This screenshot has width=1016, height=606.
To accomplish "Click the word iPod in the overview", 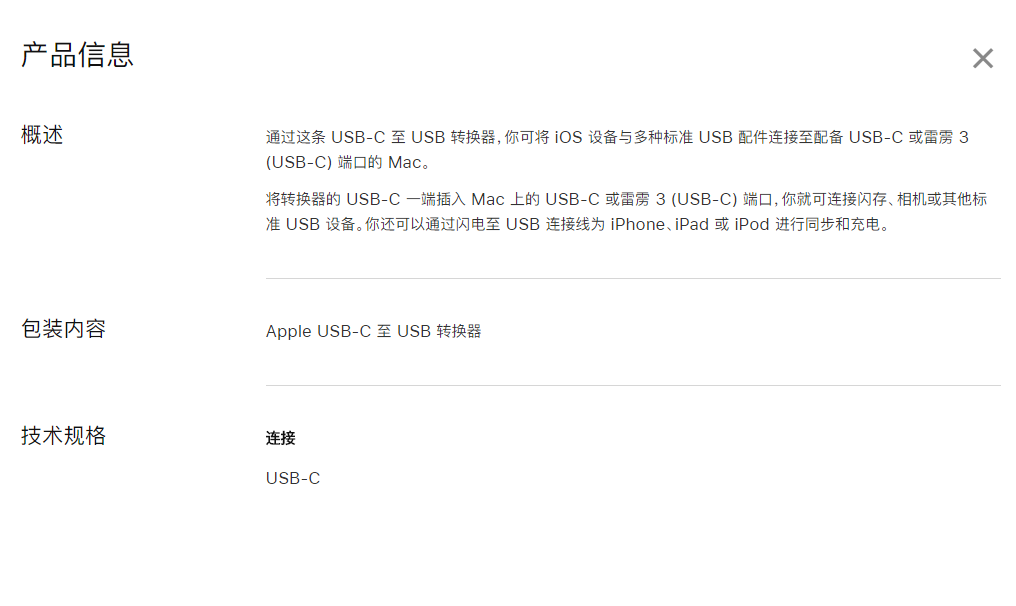I will tap(751, 224).
